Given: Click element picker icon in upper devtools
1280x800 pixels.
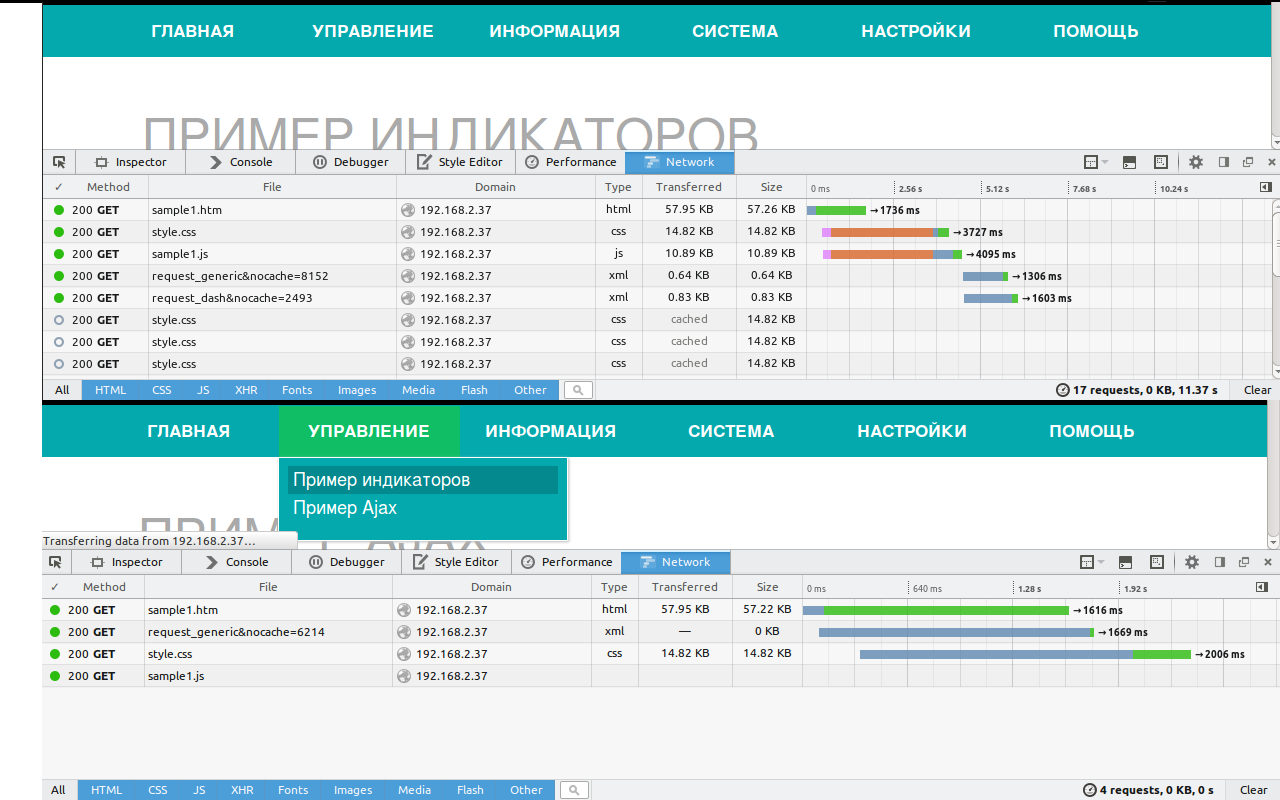Looking at the screenshot, I should point(59,162).
